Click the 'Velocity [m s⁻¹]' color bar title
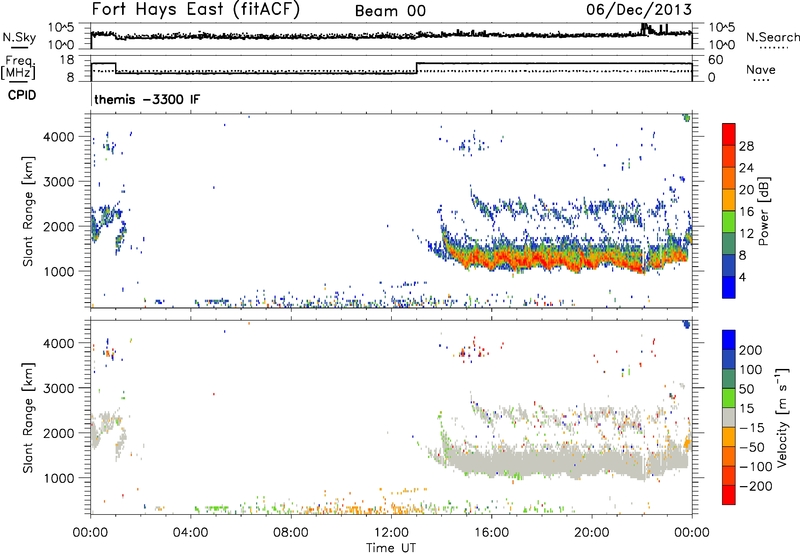This screenshot has height=554, width=800. 781,417
